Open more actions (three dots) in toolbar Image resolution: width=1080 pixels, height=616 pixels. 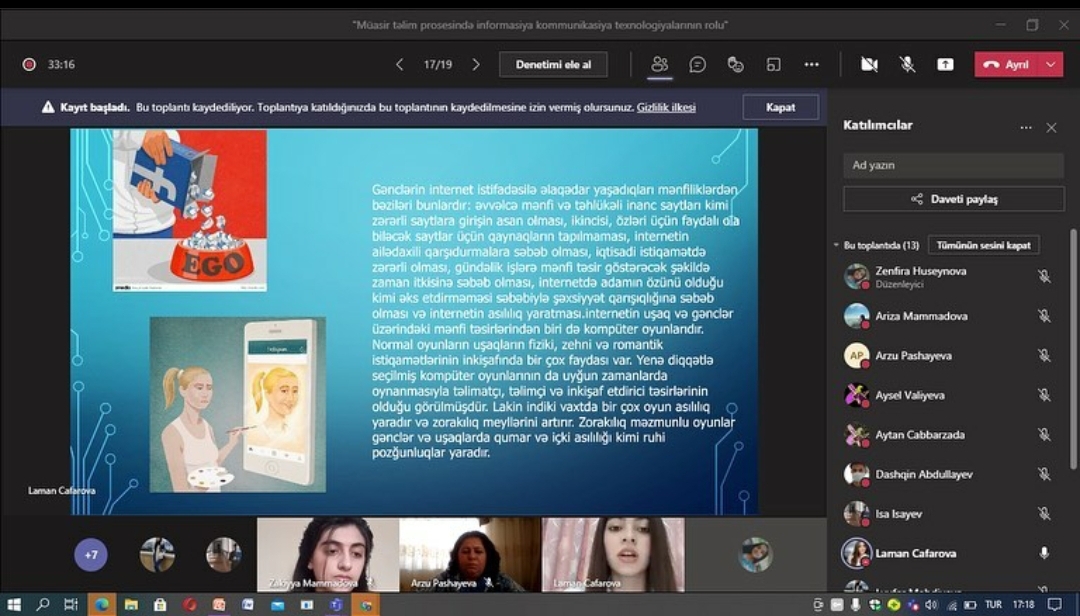coord(811,64)
